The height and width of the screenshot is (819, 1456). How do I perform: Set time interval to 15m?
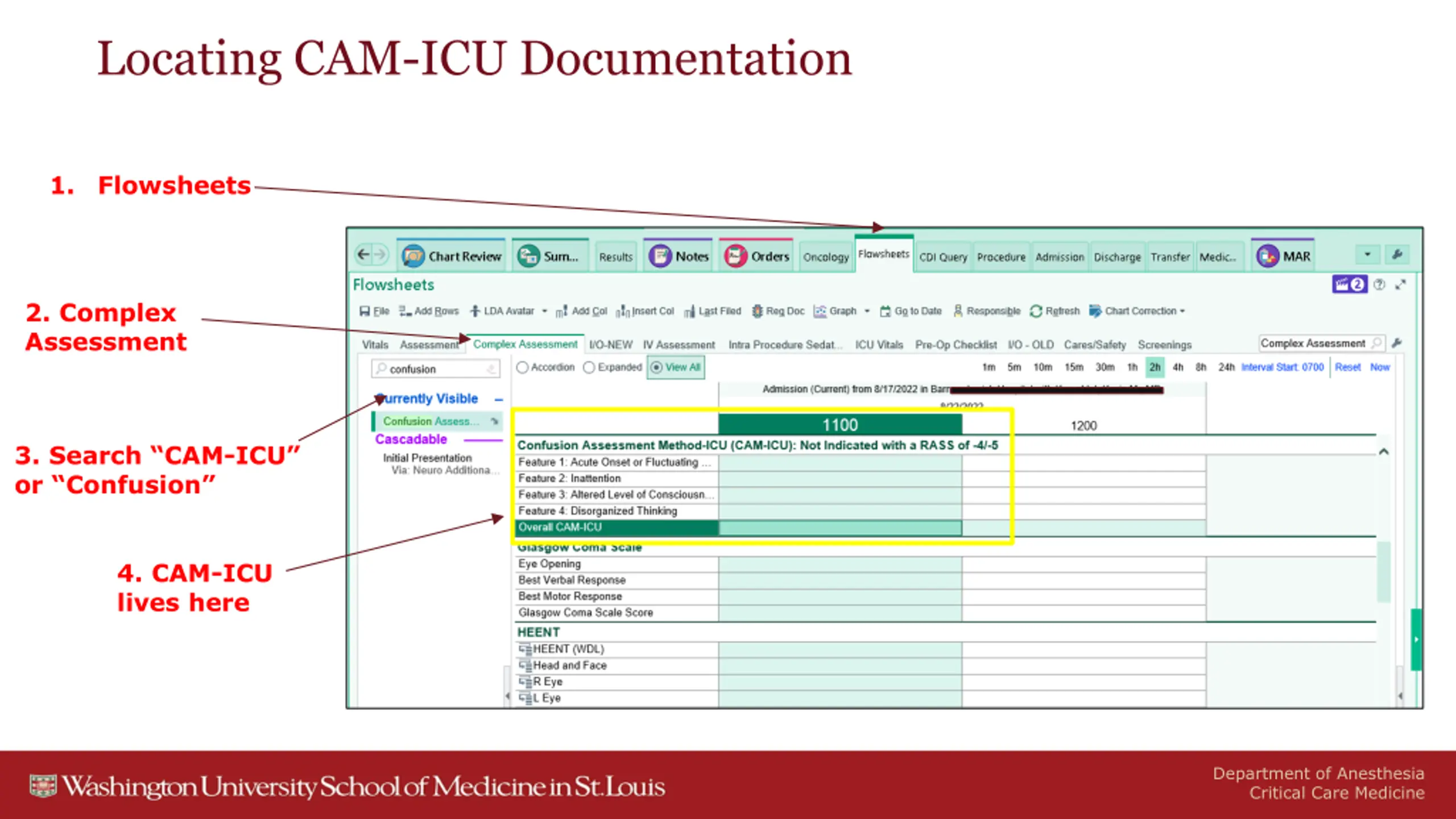click(x=1074, y=367)
